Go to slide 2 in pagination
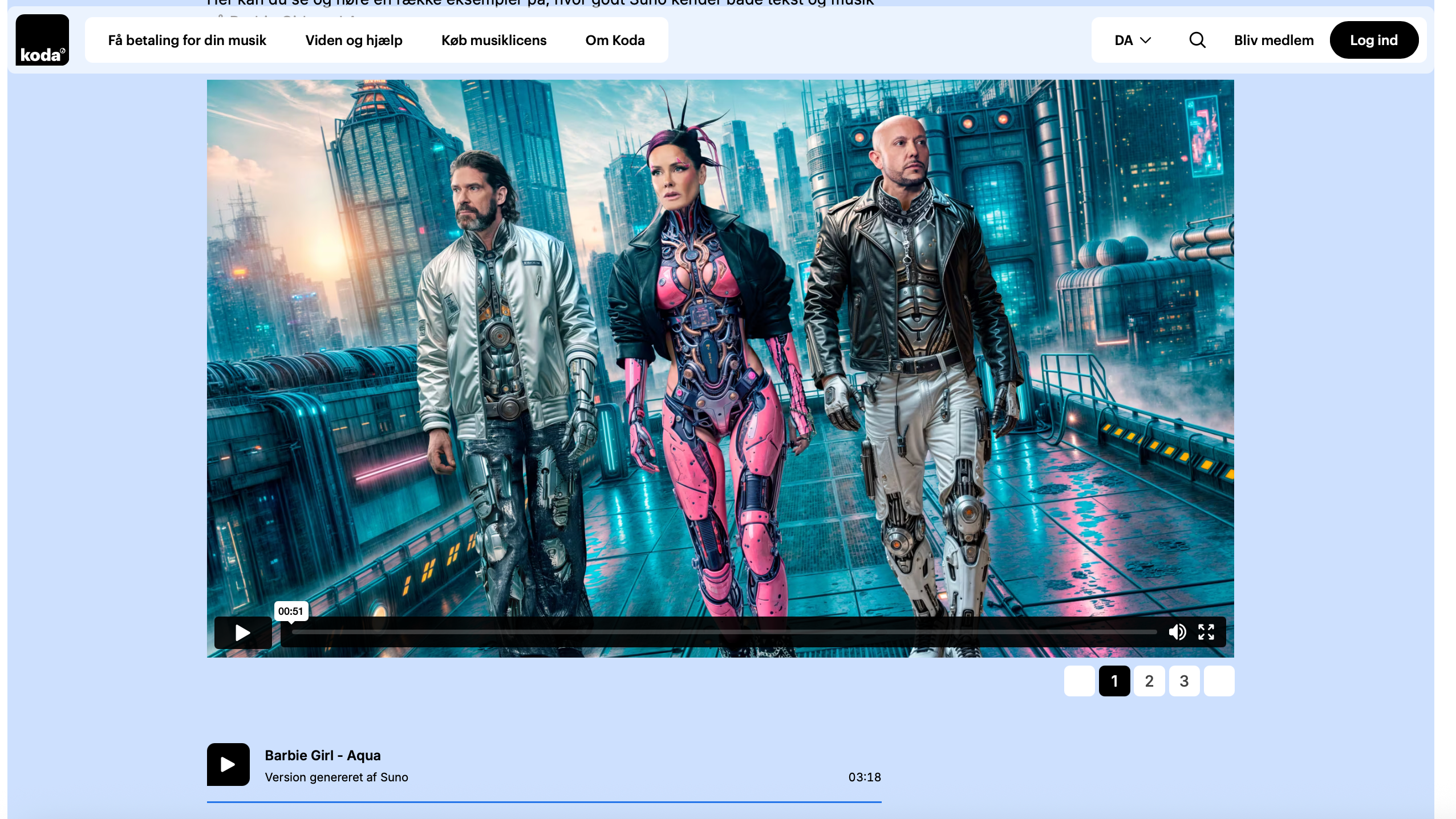This screenshot has width=1456, height=819. [x=1149, y=681]
